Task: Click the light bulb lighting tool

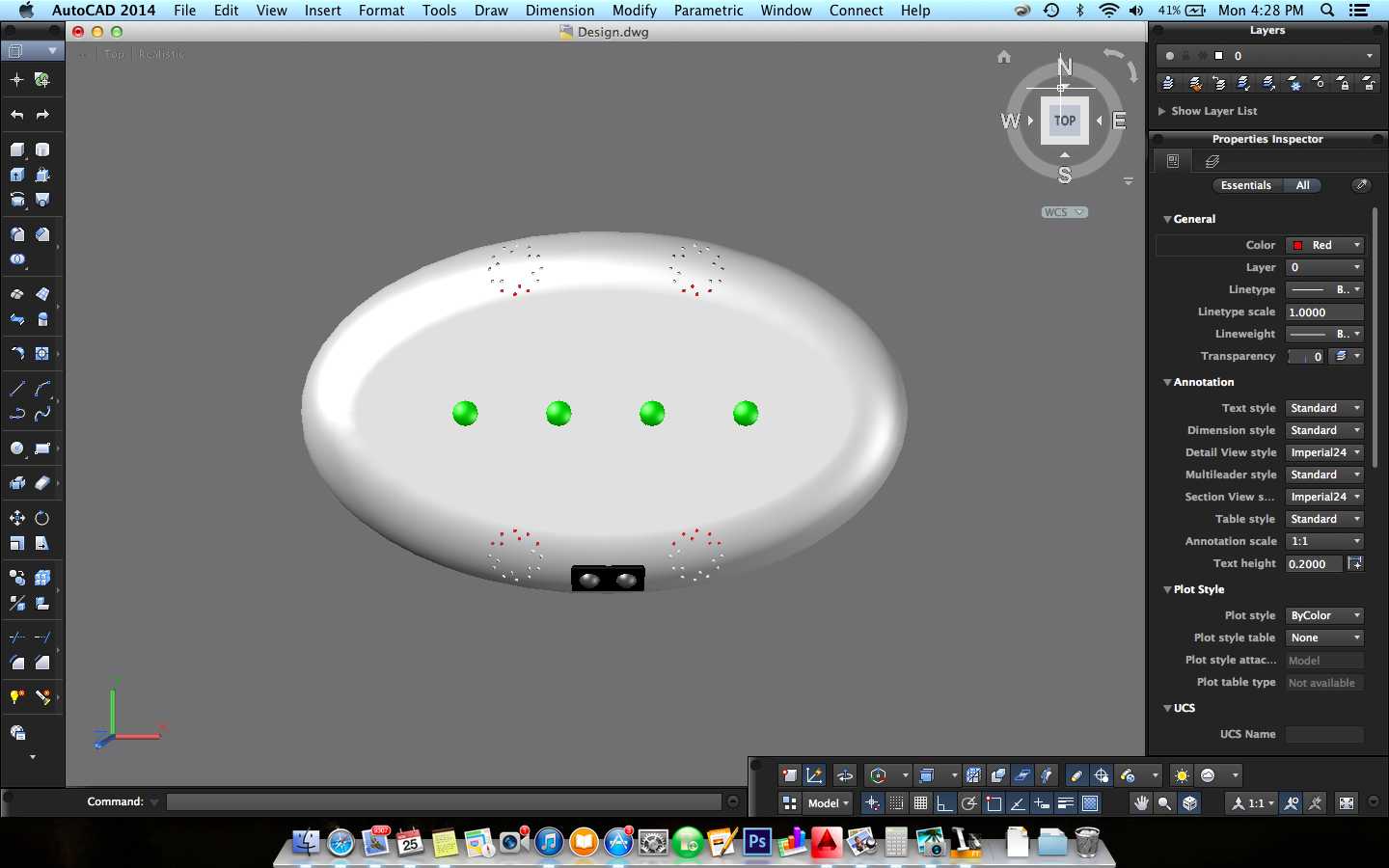Action: click(17, 697)
